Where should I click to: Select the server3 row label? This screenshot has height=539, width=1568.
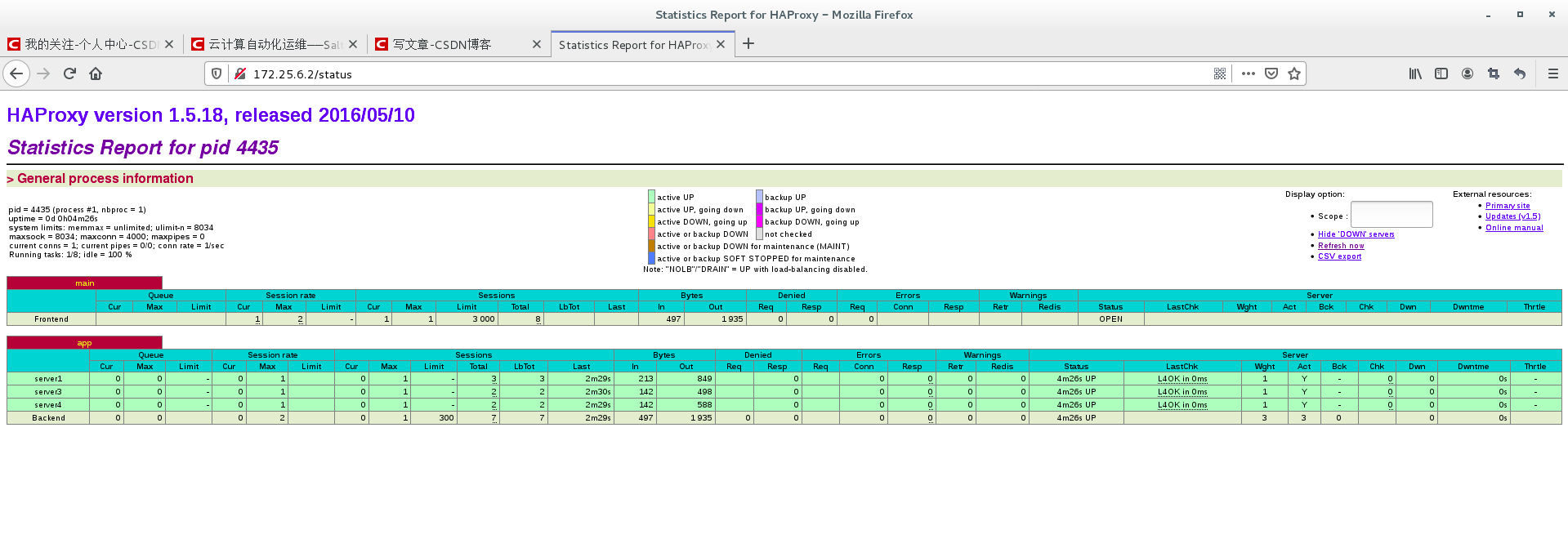point(48,392)
